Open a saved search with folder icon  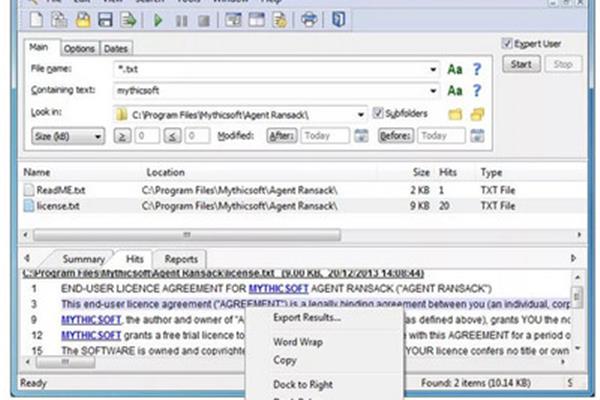pos(82,19)
